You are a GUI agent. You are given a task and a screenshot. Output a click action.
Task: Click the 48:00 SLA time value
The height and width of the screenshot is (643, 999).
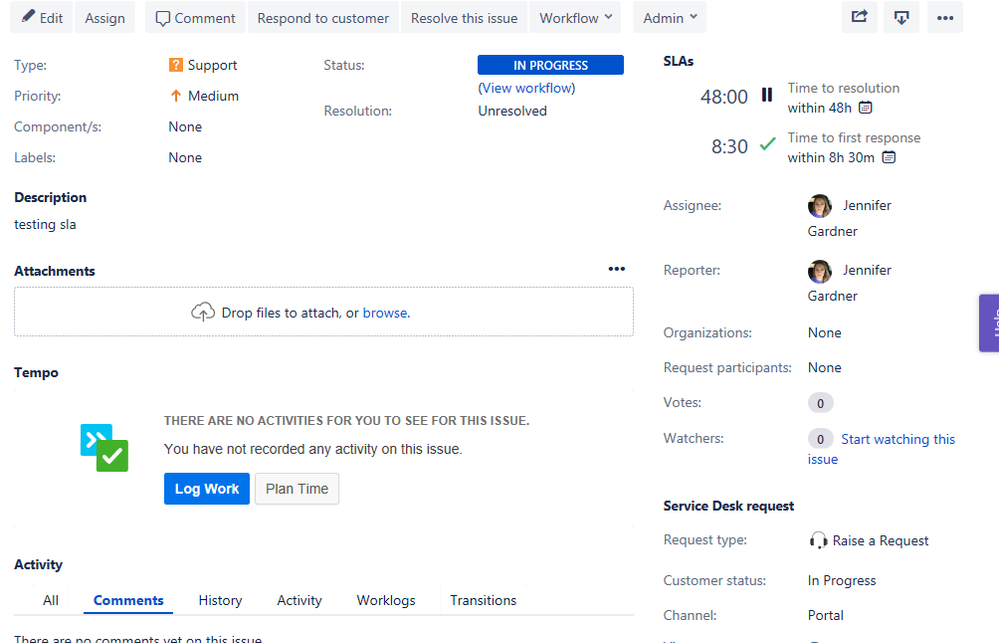(724, 97)
